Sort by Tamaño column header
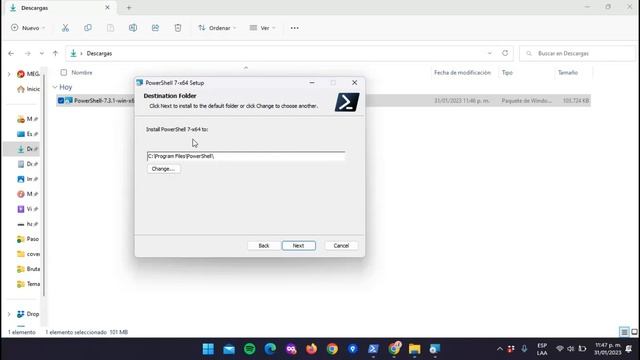This screenshot has width=640, height=360. pos(568,72)
